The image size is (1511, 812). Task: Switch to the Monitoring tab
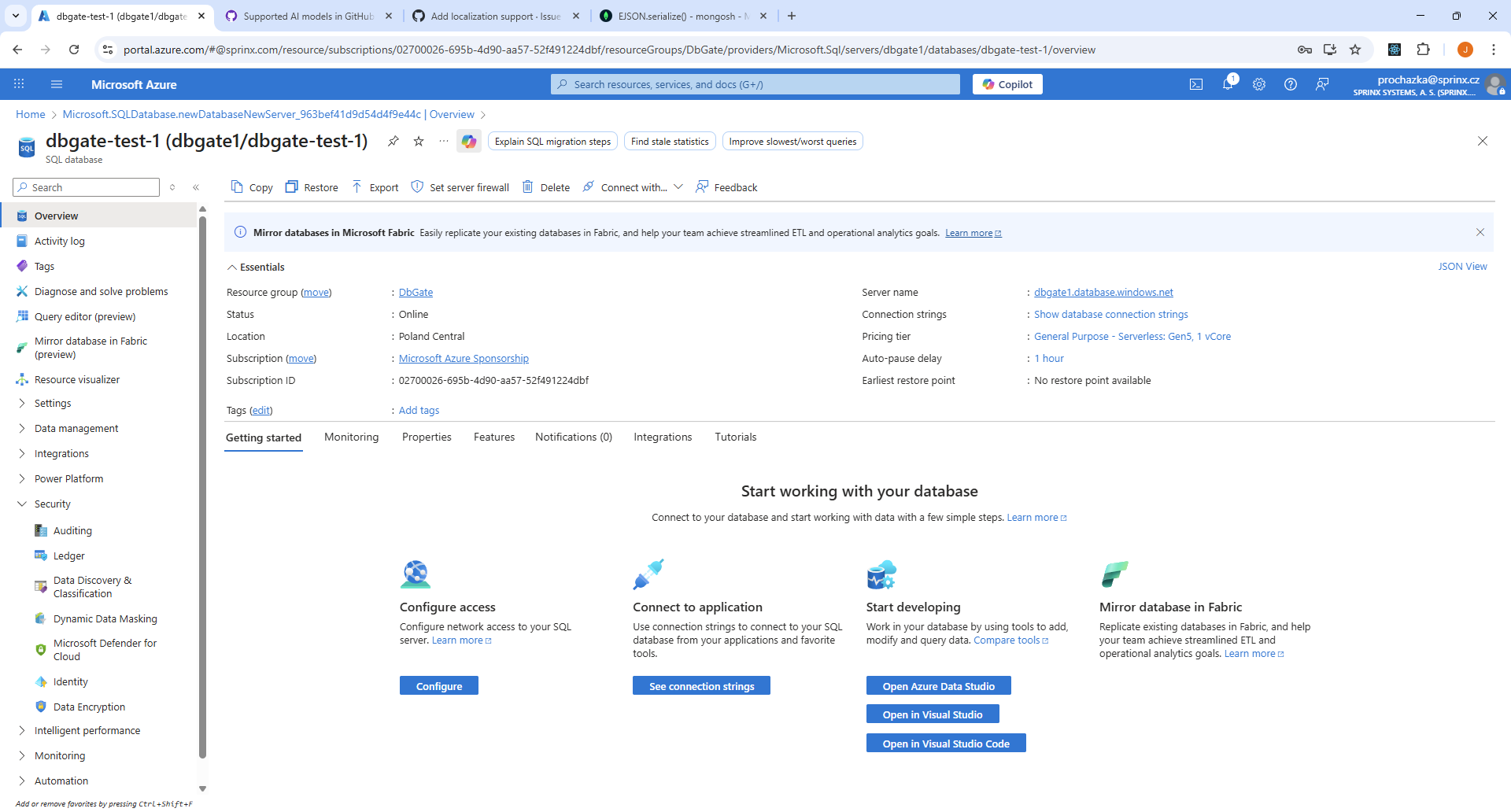coord(351,437)
